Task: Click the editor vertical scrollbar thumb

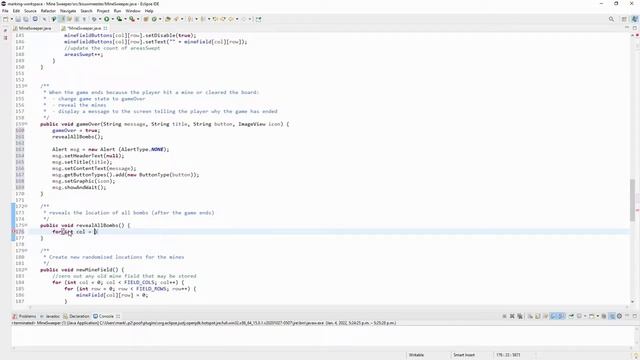Action: tap(633, 200)
